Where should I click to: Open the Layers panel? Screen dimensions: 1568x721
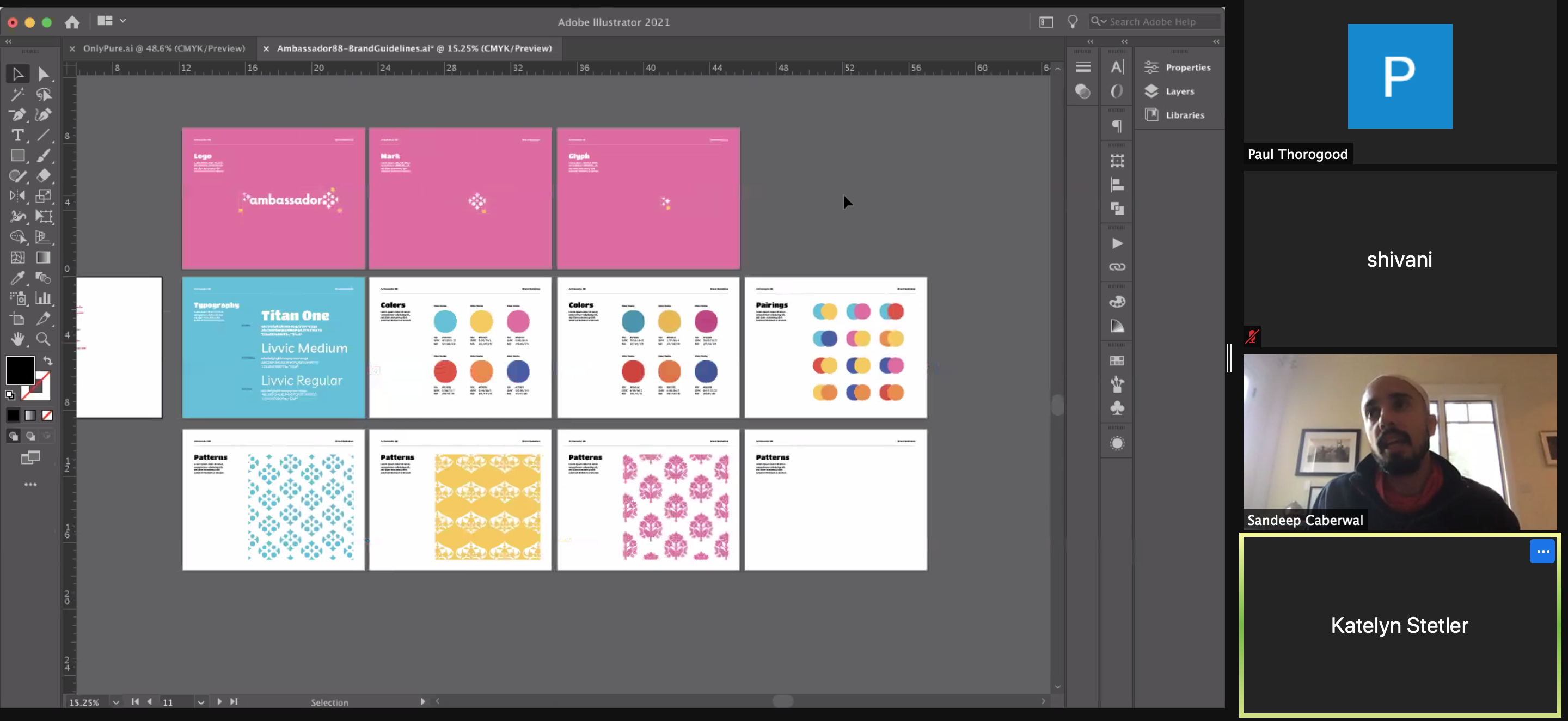[1170, 91]
